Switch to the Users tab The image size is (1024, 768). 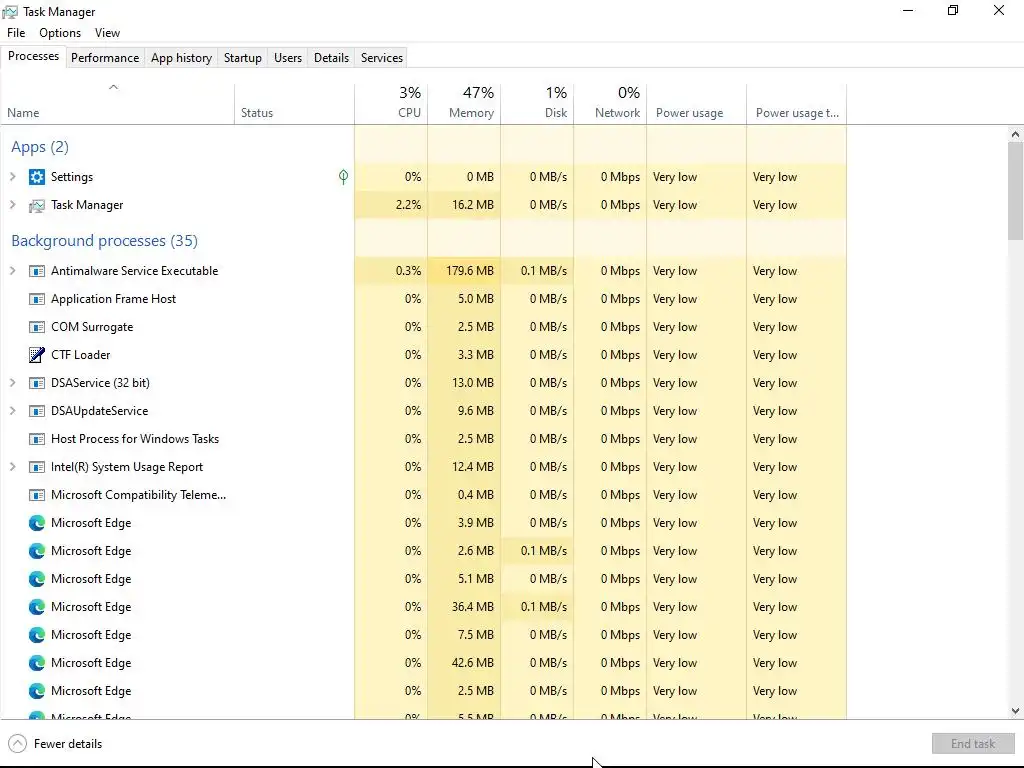(288, 58)
